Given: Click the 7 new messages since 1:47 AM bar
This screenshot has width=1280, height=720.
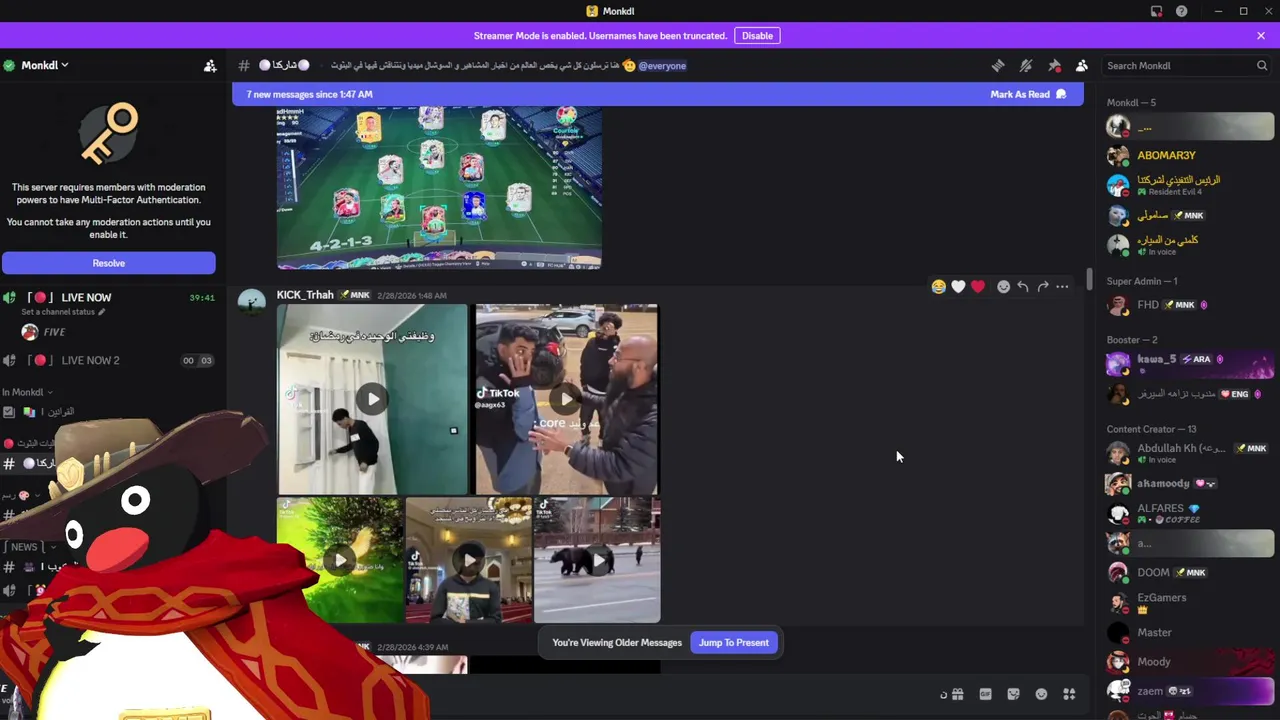Looking at the screenshot, I should tap(658, 94).
